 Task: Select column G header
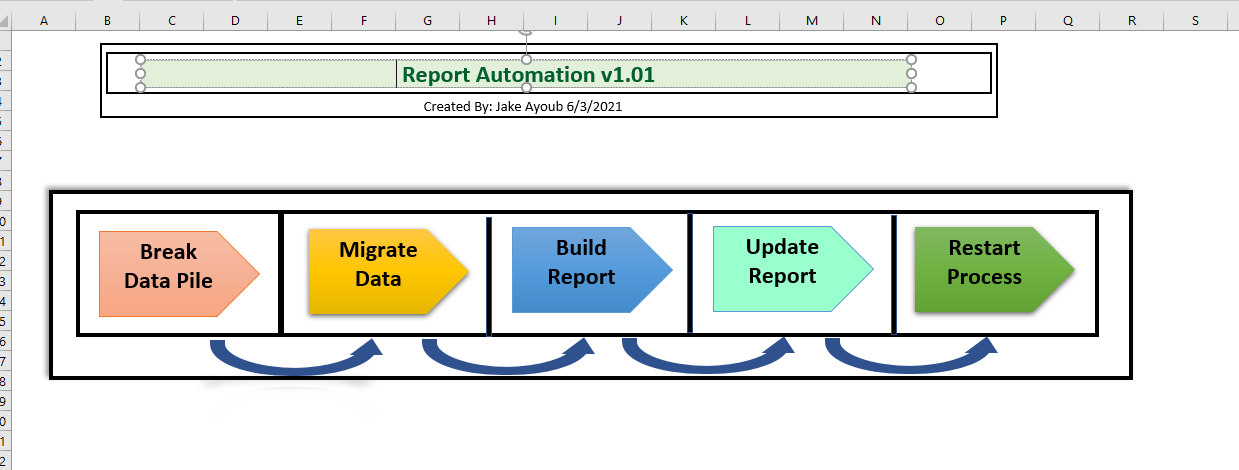pos(428,20)
